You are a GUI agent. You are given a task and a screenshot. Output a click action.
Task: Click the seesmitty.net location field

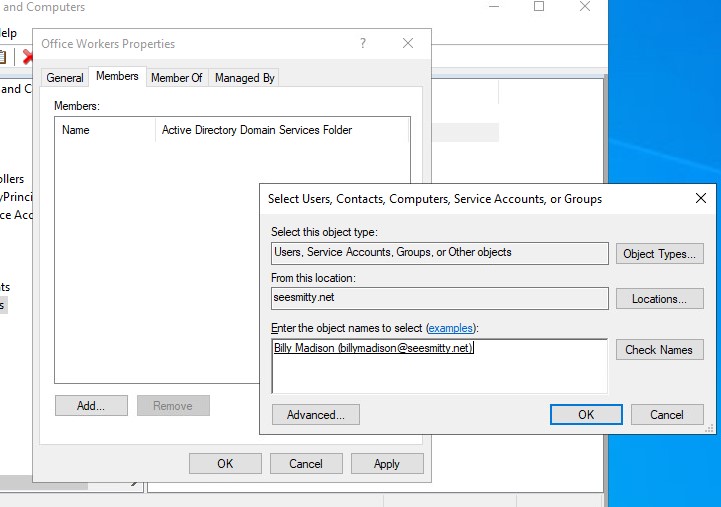pos(440,298)
